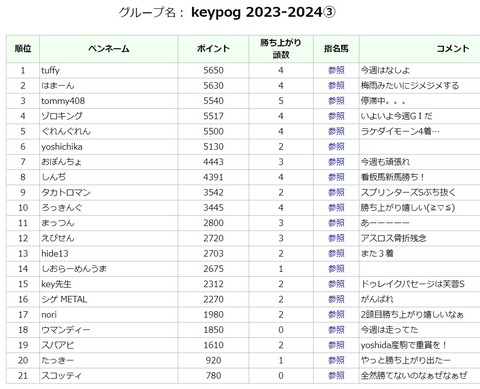Click the points value 5540
The image size is (480, 389).
pos(213,101)
